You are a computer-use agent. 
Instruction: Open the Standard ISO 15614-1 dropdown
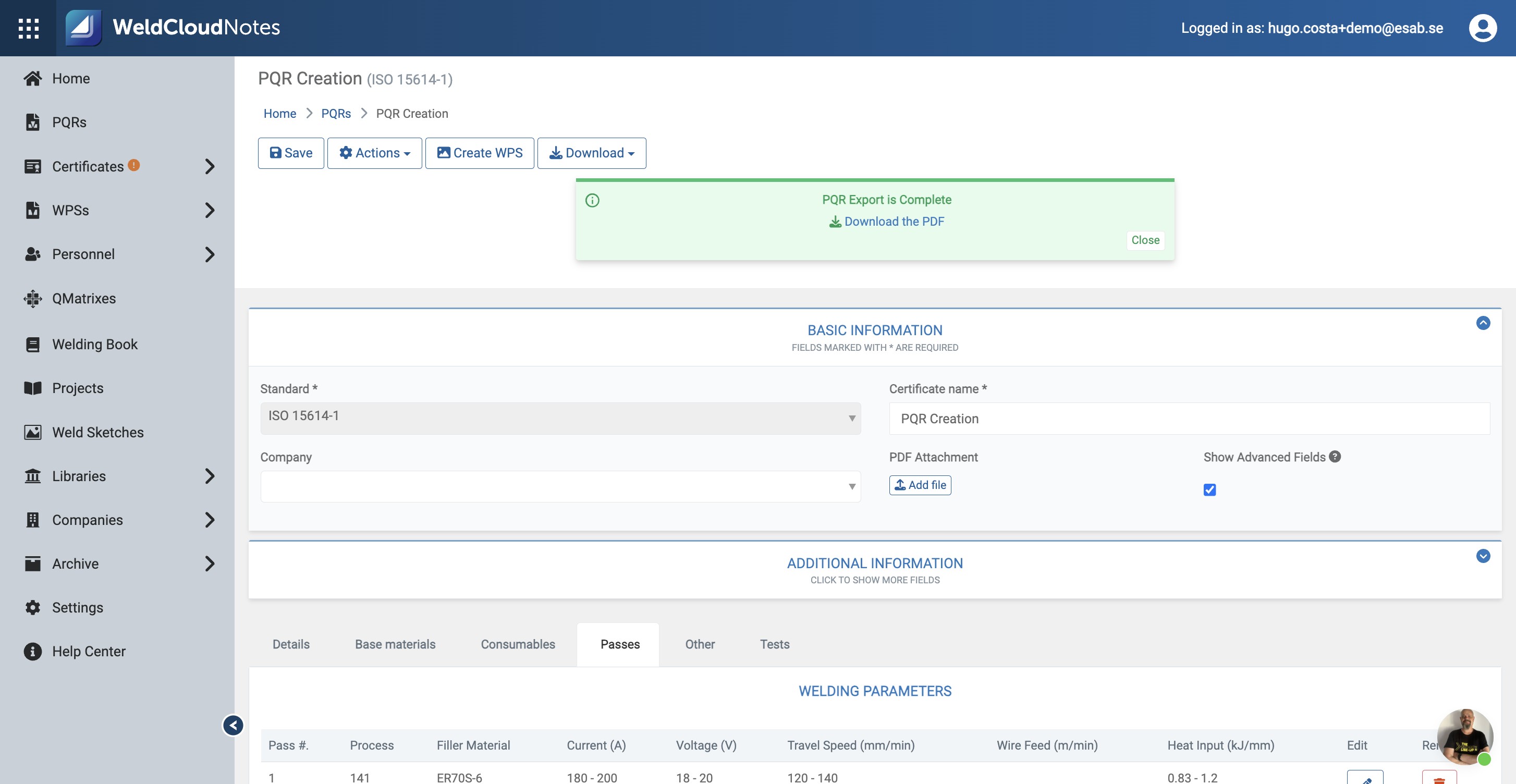(x=560, y=419)
